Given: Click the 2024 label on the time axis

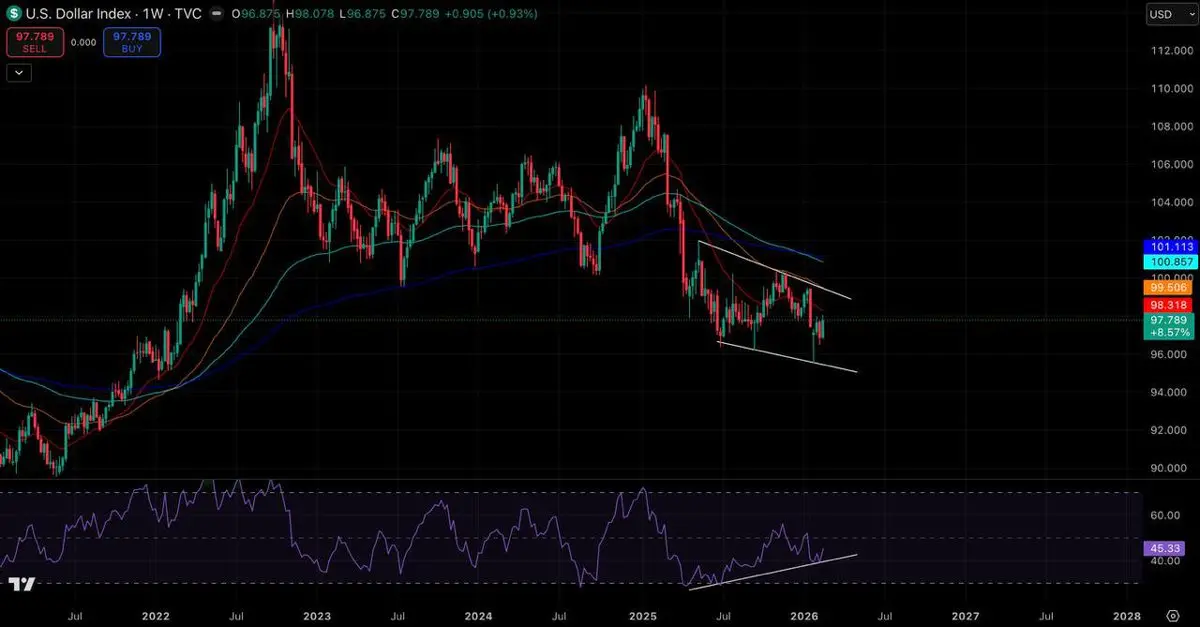Looking at the screenshot, I should [x=478, y=616].
